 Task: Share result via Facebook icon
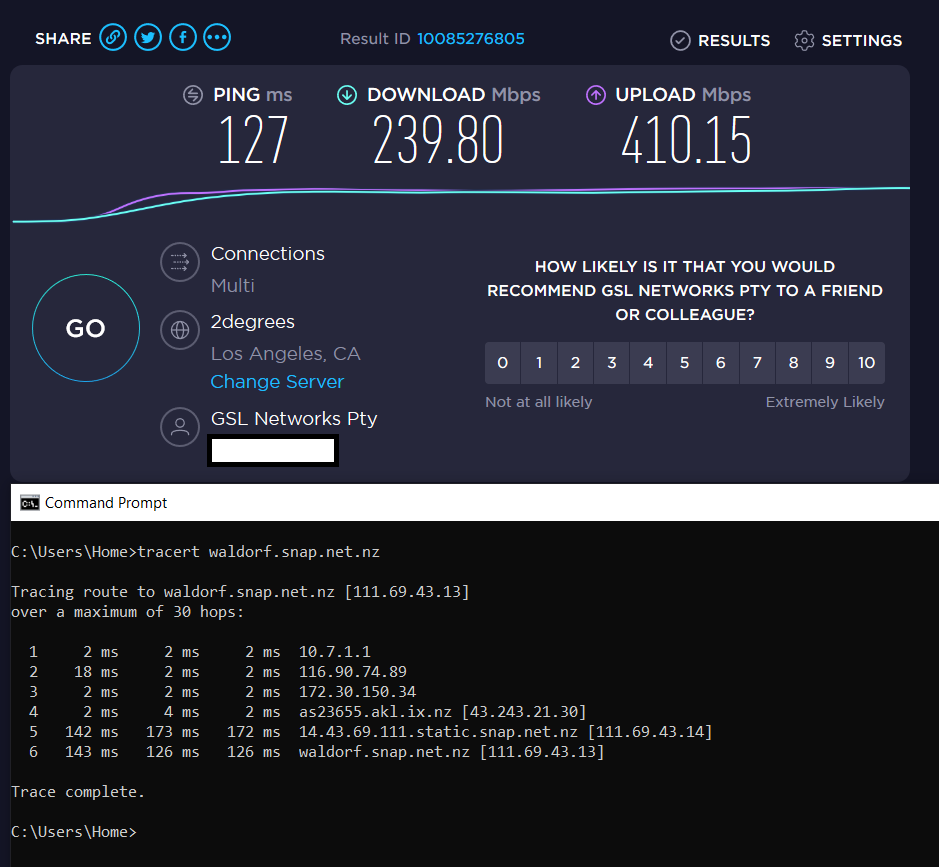pyautogui.click(x=182, y=39)
